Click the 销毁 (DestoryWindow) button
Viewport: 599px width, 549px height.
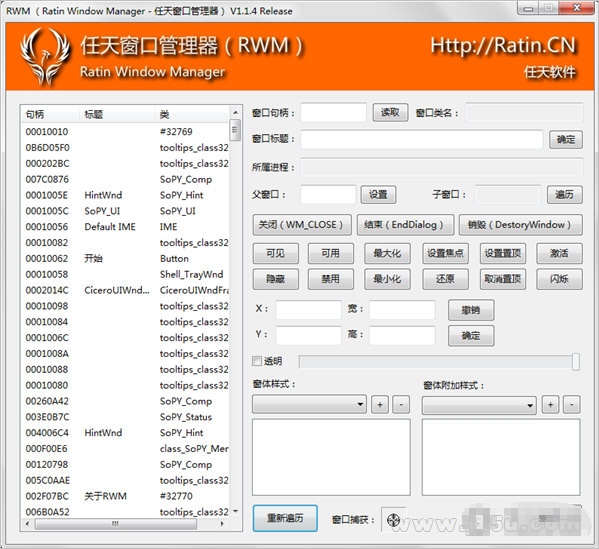click(x=521, y=225)
